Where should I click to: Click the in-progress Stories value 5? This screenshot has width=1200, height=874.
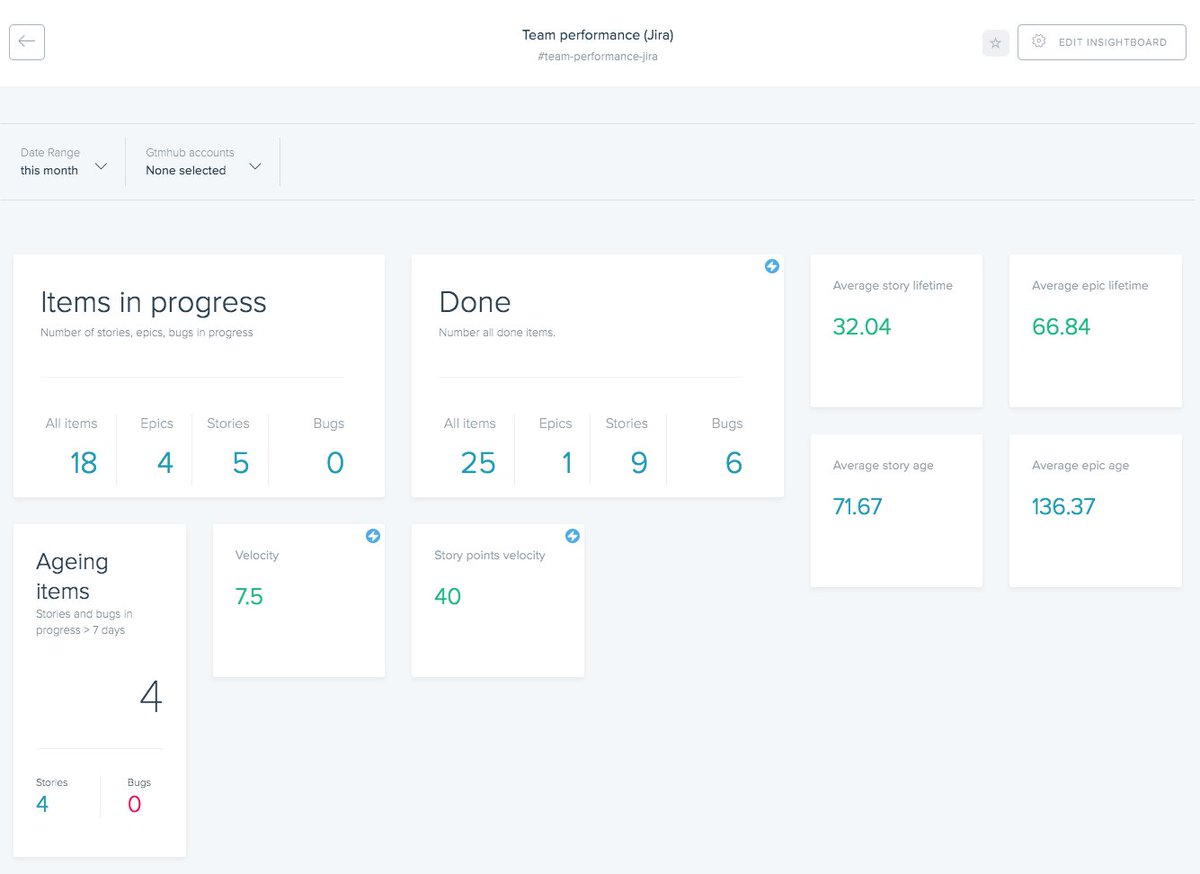[x=241, y=463]
